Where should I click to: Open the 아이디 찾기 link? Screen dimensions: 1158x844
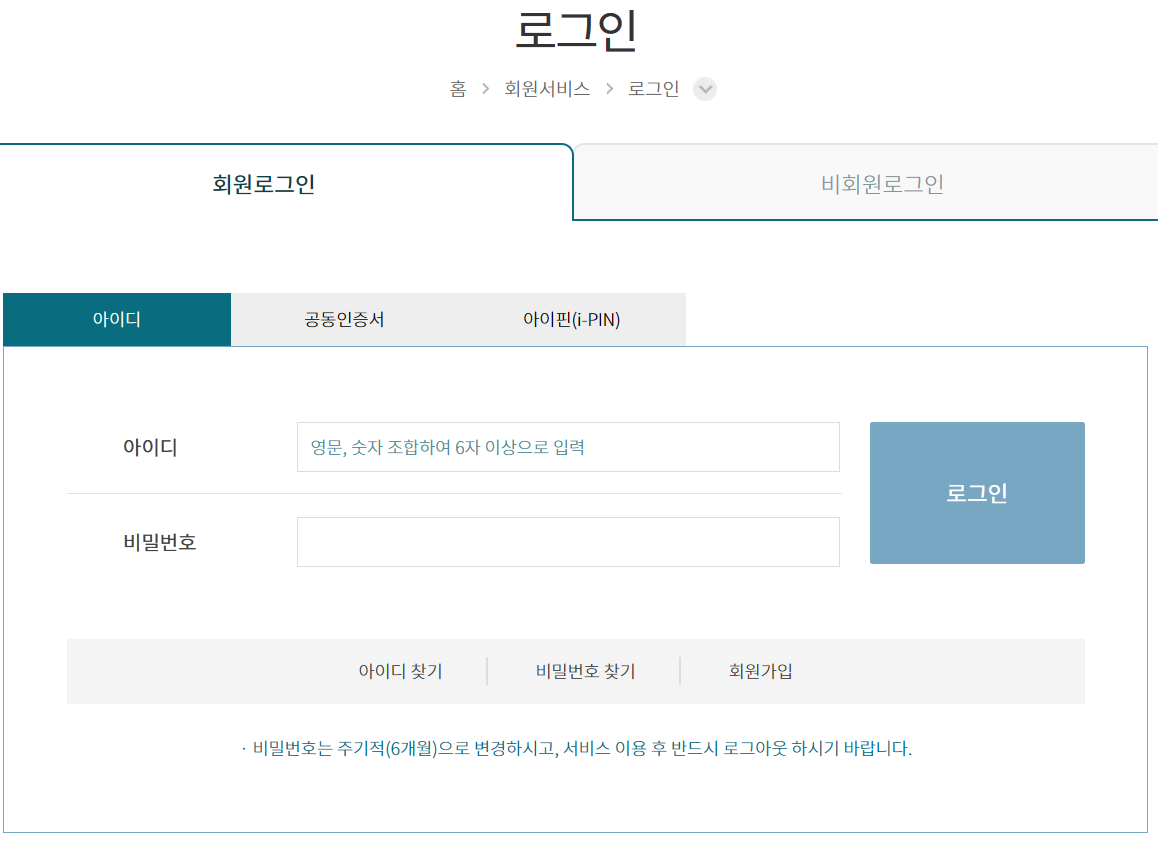point(401,670)
